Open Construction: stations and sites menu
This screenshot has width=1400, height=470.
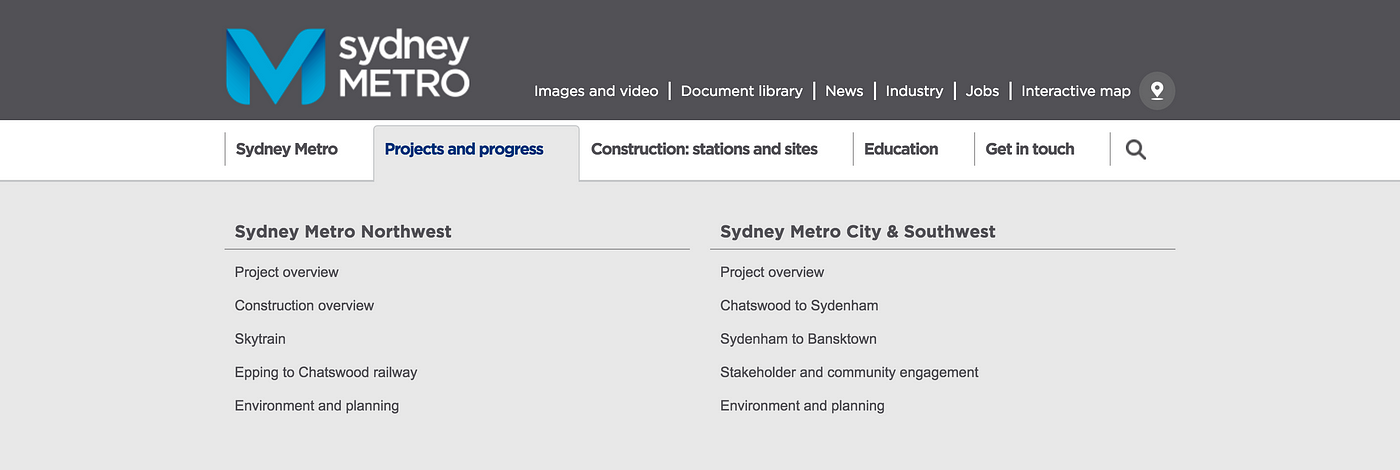pyautogui.click(x=704, y=149)
